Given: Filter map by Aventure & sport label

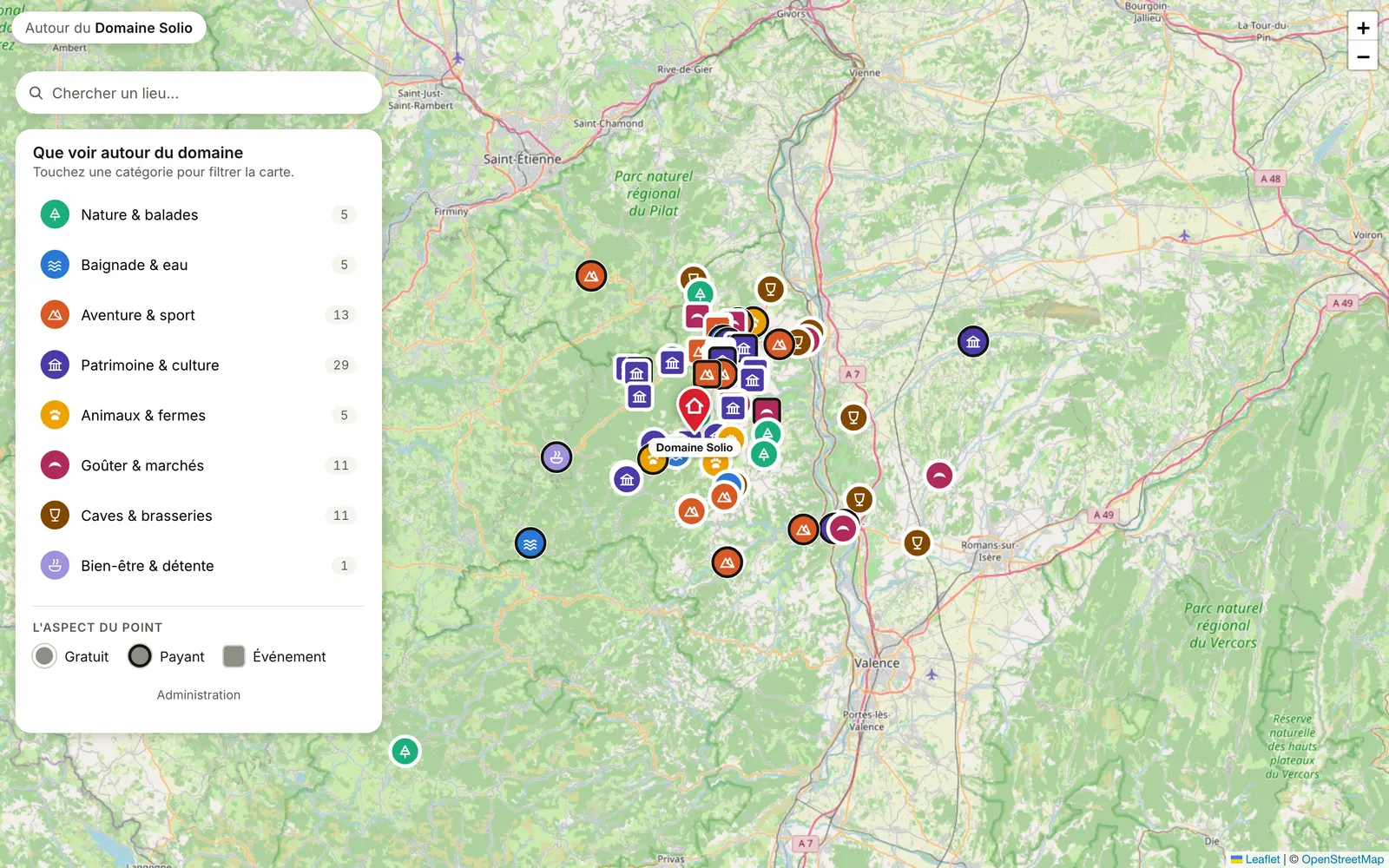Looking at the screenshot, I should click(138, 315).
